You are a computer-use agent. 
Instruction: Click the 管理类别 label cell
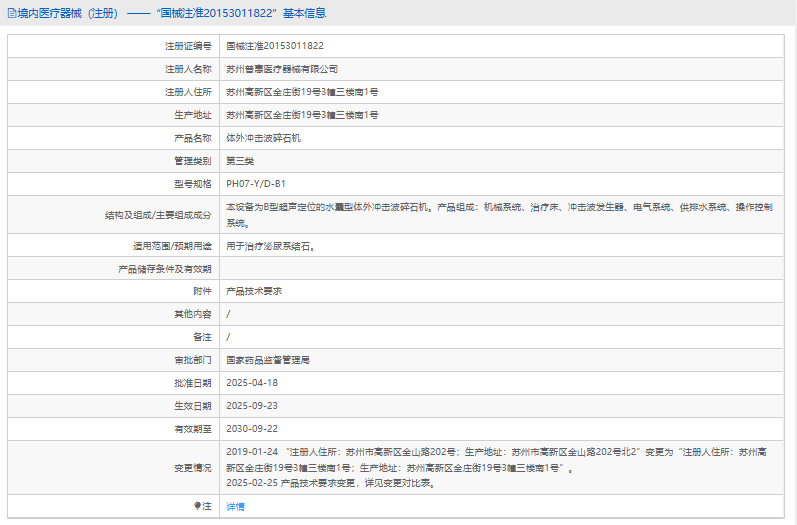[113, 161]
